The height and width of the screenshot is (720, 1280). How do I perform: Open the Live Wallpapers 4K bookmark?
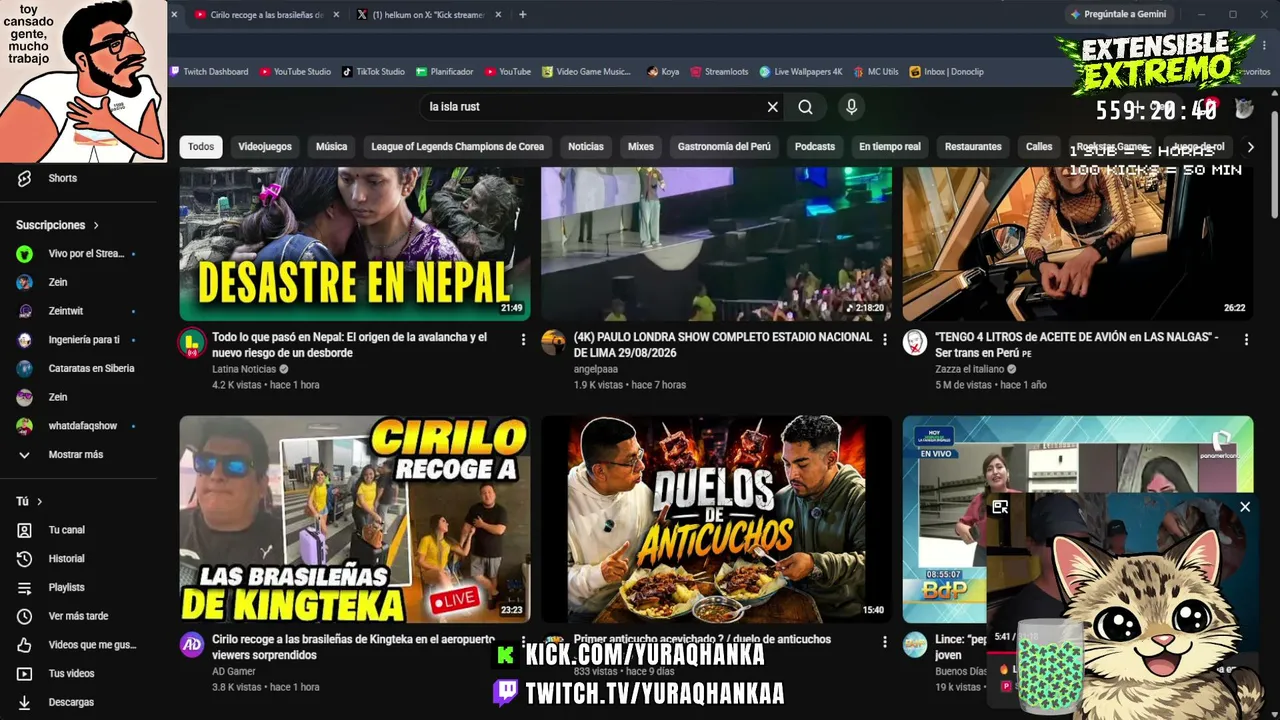[x=800, y=72]
